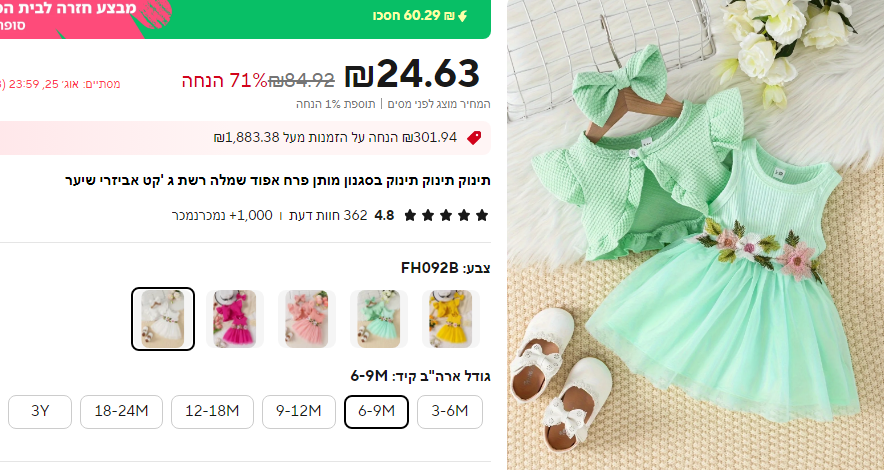This screenshot has width=884, height=470.
Task: Click the red discount tag icon
Action: coord(474,138)
